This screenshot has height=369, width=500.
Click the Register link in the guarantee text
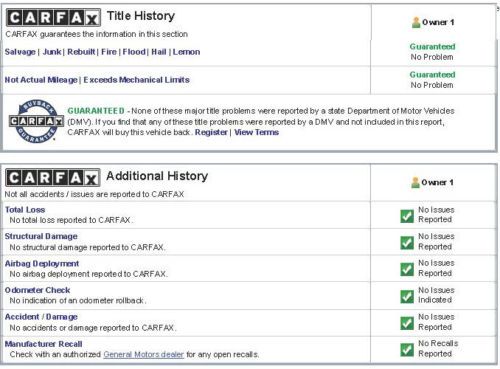[x=211, y=132]
